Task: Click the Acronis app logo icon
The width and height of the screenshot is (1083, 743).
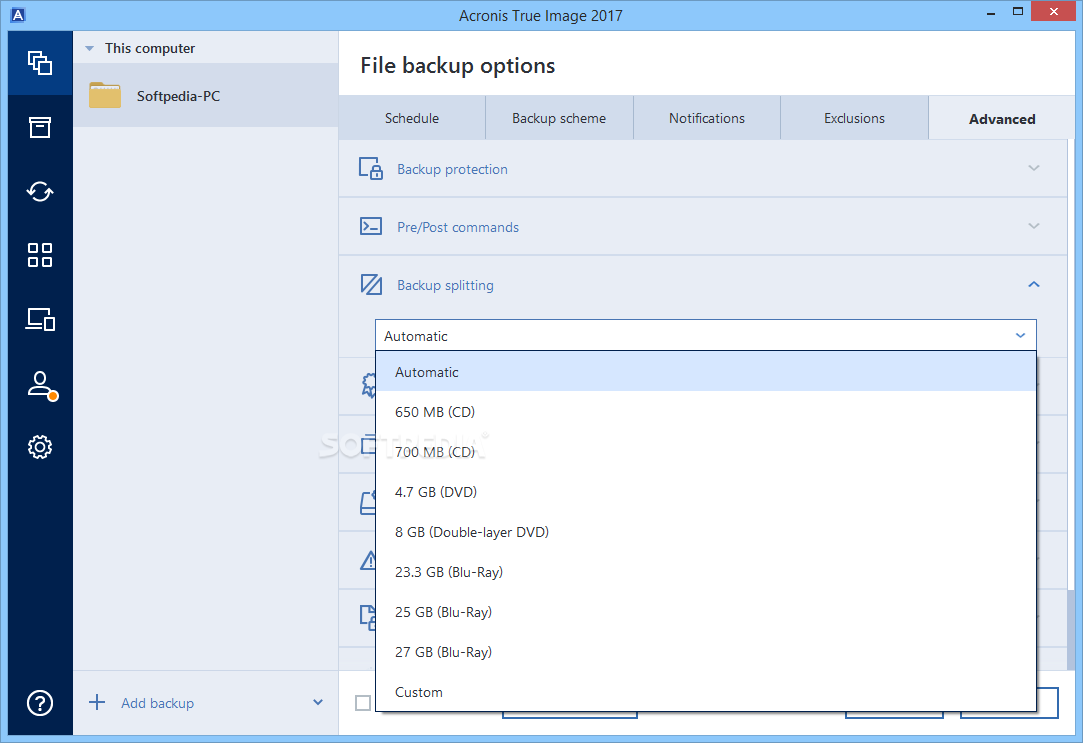Action: (18, 15)
